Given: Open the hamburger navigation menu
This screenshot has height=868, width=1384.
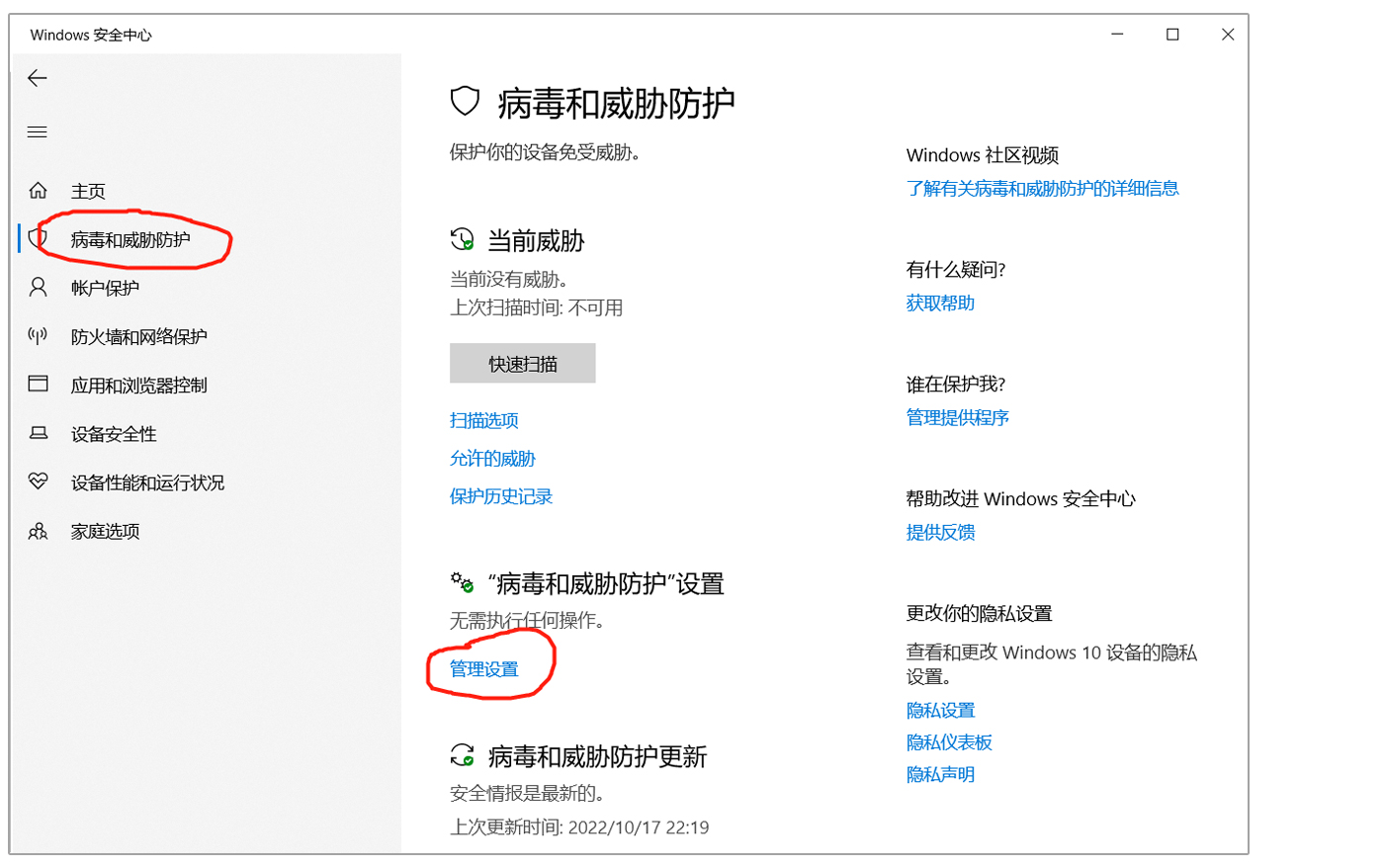Looking at the screenshot, I should (x=38, y=132).
